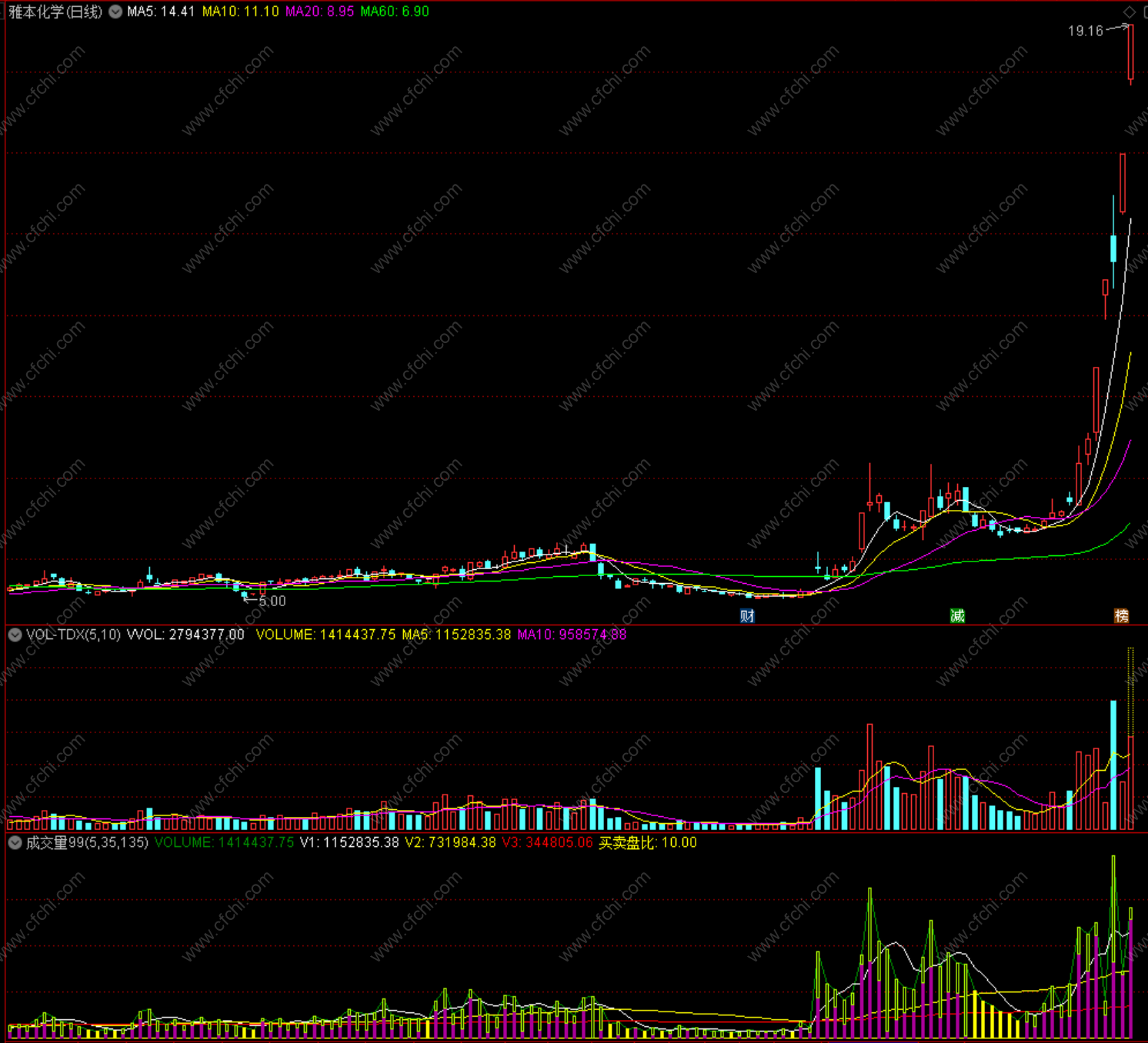Click the volume MA10: 958574.88 label

pyautogui.click(x=572, y=635)
